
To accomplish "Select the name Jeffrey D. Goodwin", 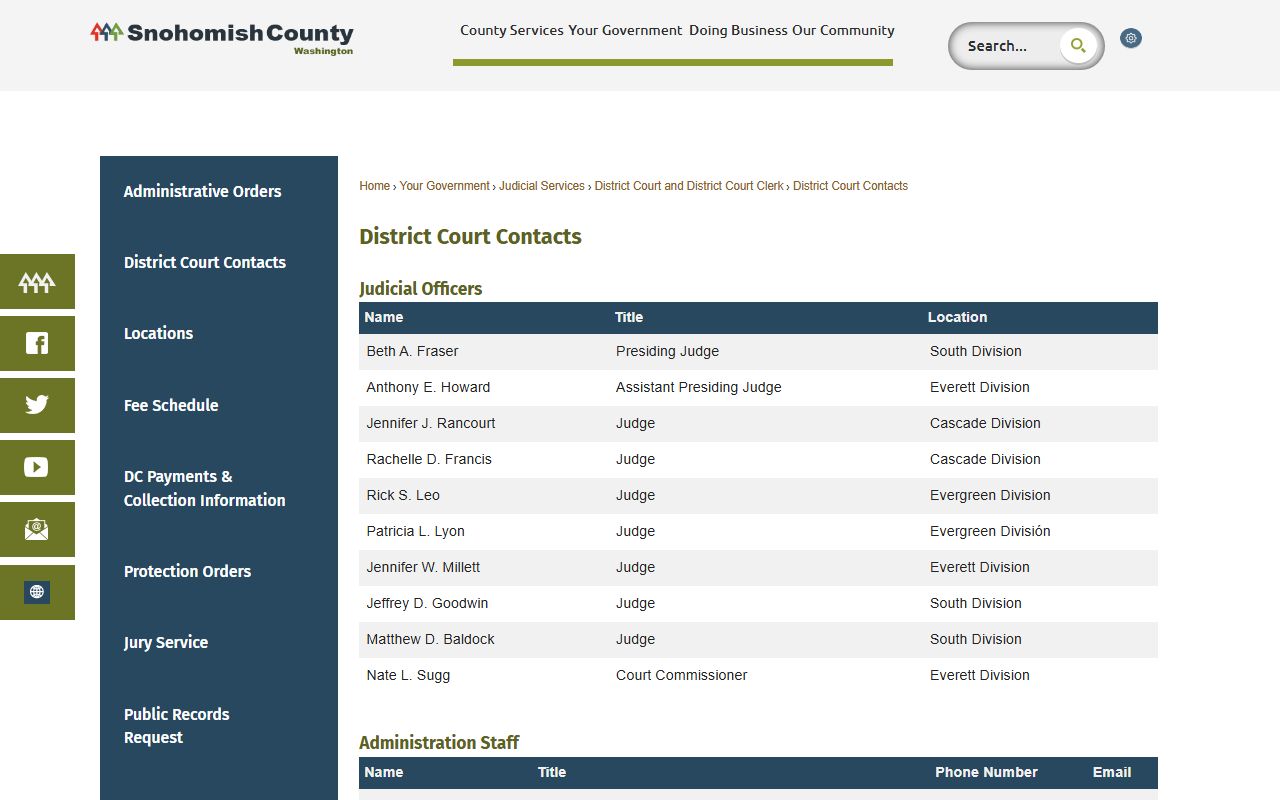I will pyautogui.click(x=427, y=603).
